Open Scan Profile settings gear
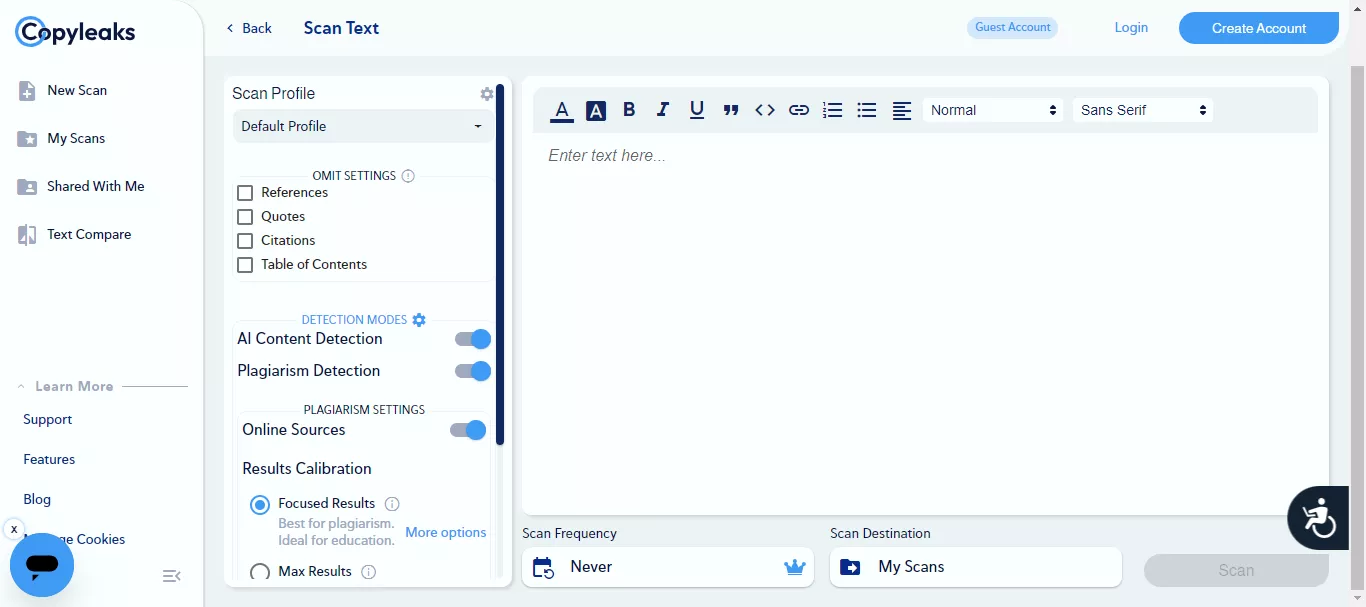Viewport: 1366px width, 607px height. [487, 94]
